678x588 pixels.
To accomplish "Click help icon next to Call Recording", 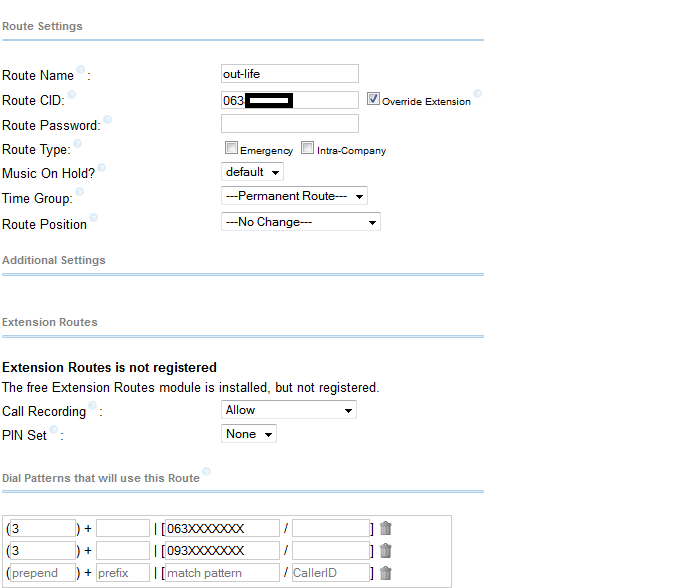I will [93, 406].
